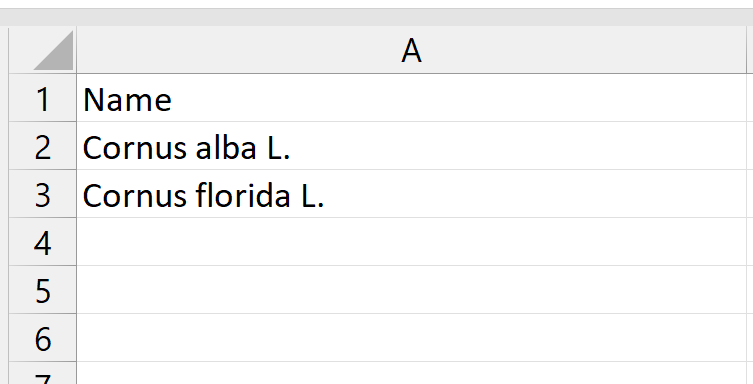
Task: Select row 5 via its header
Action: click(42, 290)
